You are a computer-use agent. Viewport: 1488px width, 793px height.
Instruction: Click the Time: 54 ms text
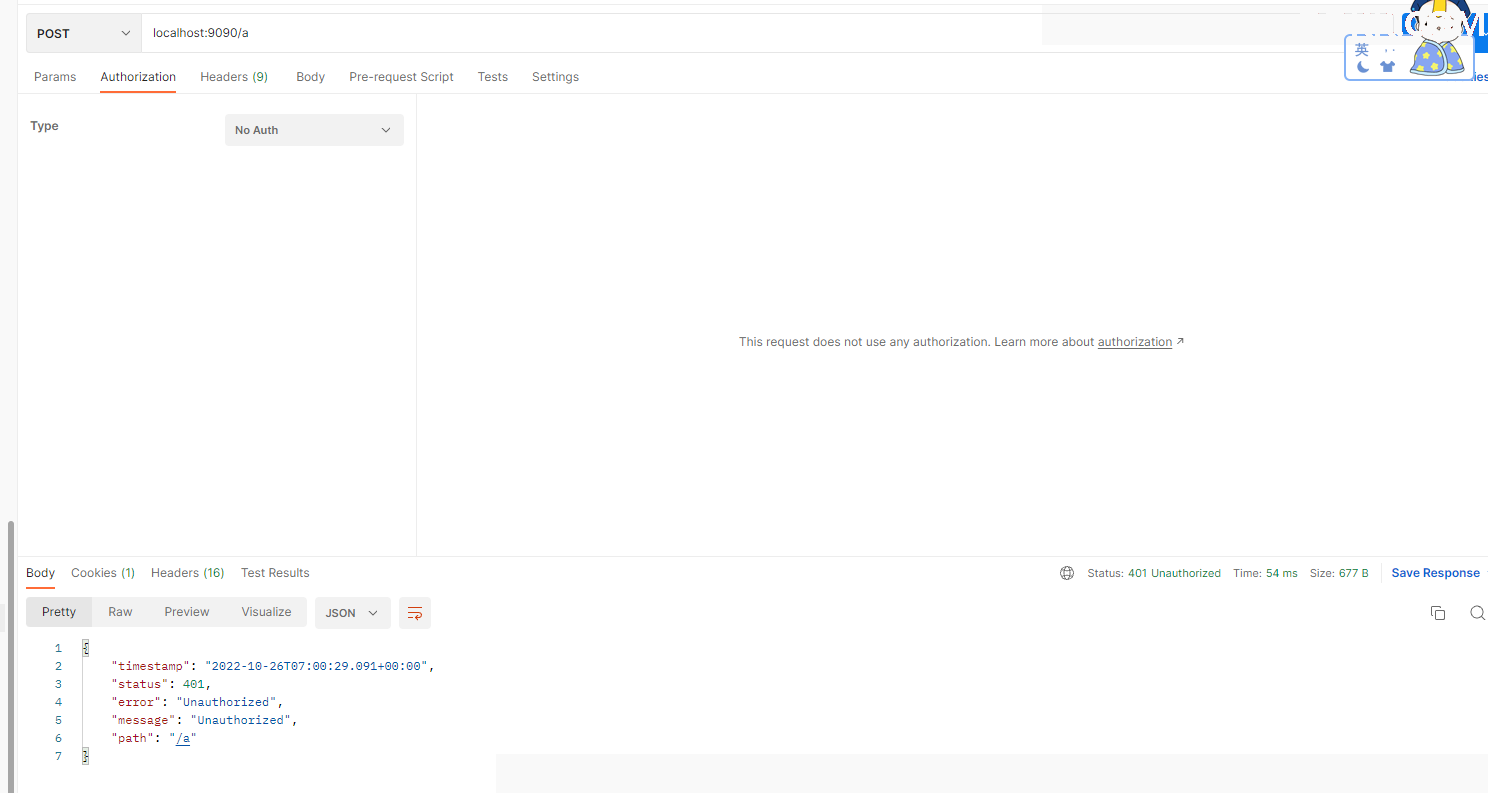pos(1265,573)
